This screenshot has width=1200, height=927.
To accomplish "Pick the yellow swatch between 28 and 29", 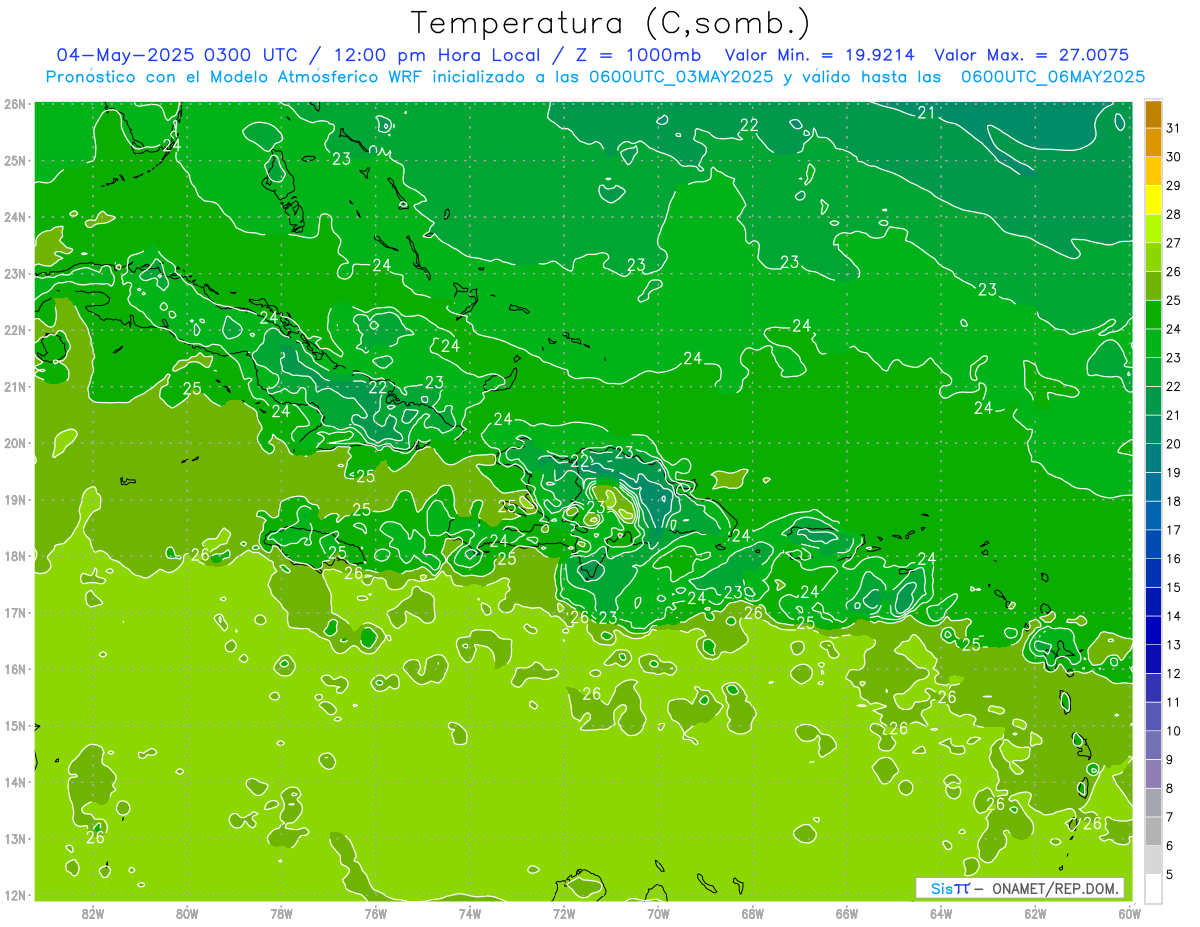I will tap(1153, 200).
